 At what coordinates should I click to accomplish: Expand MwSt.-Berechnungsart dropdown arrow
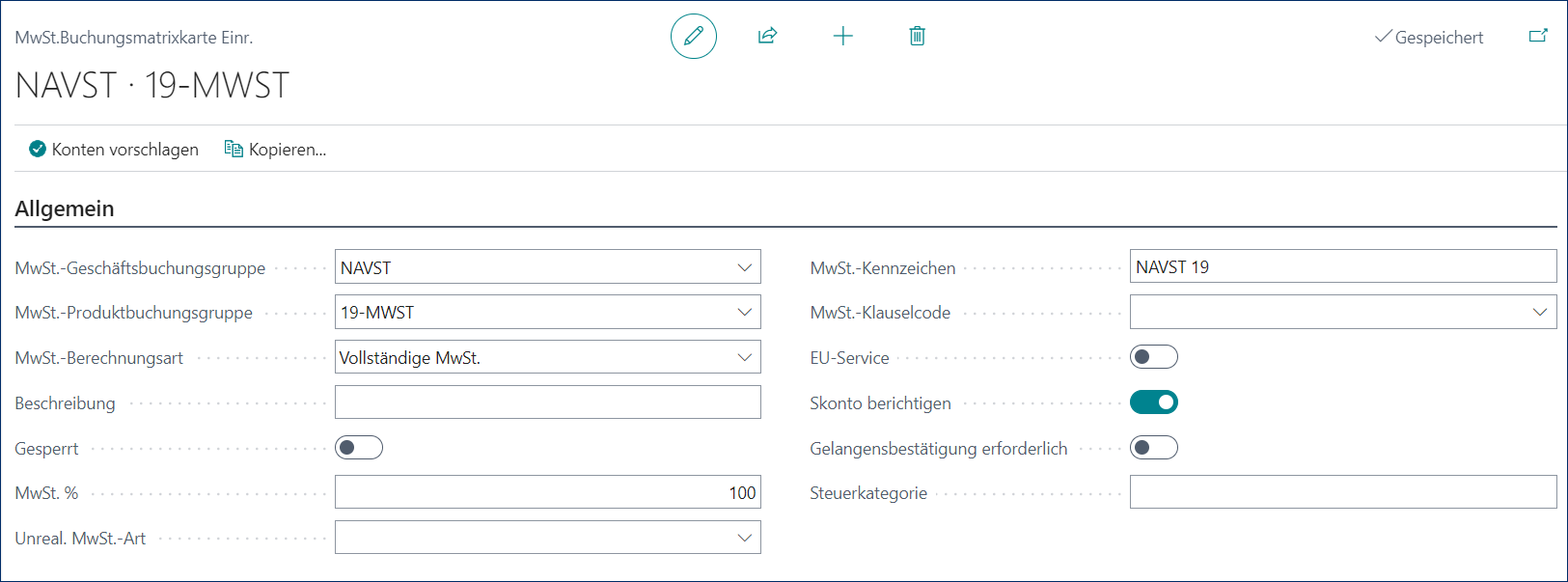[745, 358]
